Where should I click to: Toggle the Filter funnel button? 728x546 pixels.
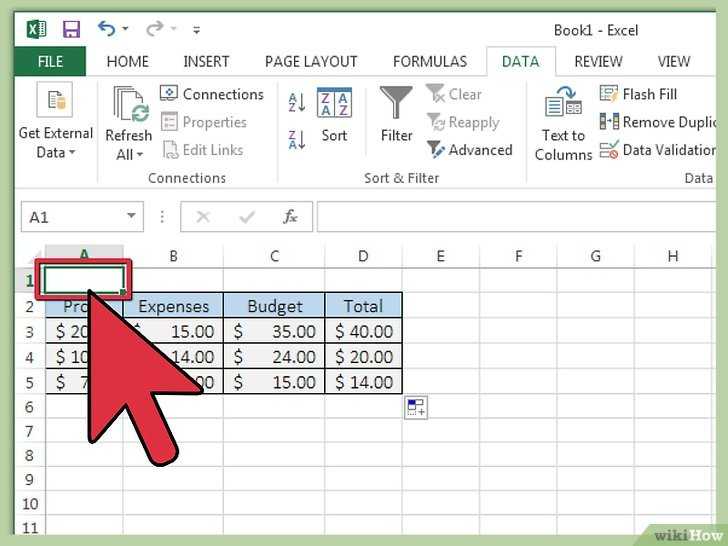pyautogui.click(x=396, y=114)
